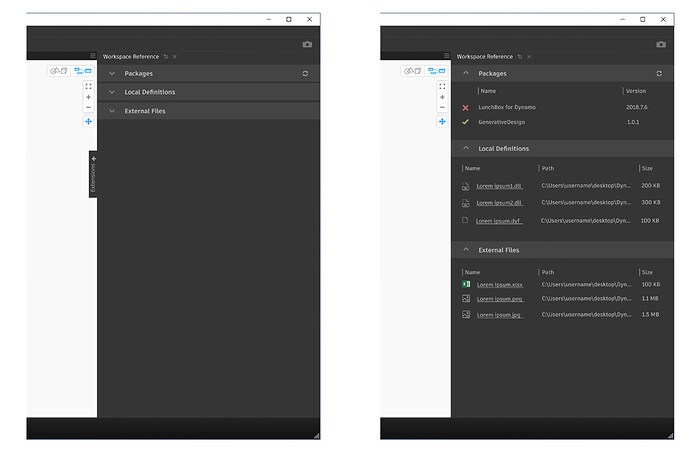Open Lorem ipsum.dyf link
689x451 pixels.
tap(499, 221)
